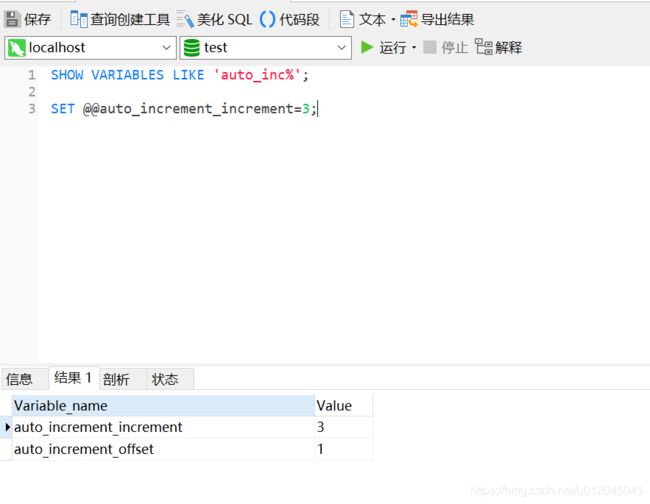Click the Text document icon
The image size is (650, 504).
pyautogui.click(x=347, y=19)
